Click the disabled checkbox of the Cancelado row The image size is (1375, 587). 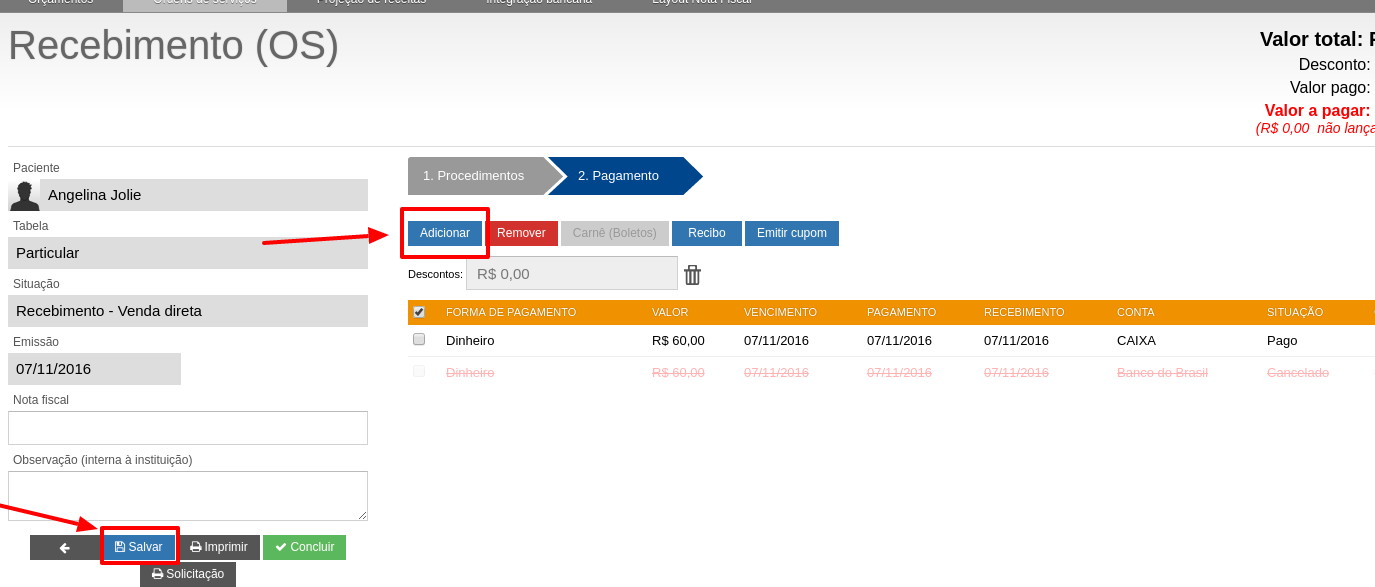pos(419,371)
